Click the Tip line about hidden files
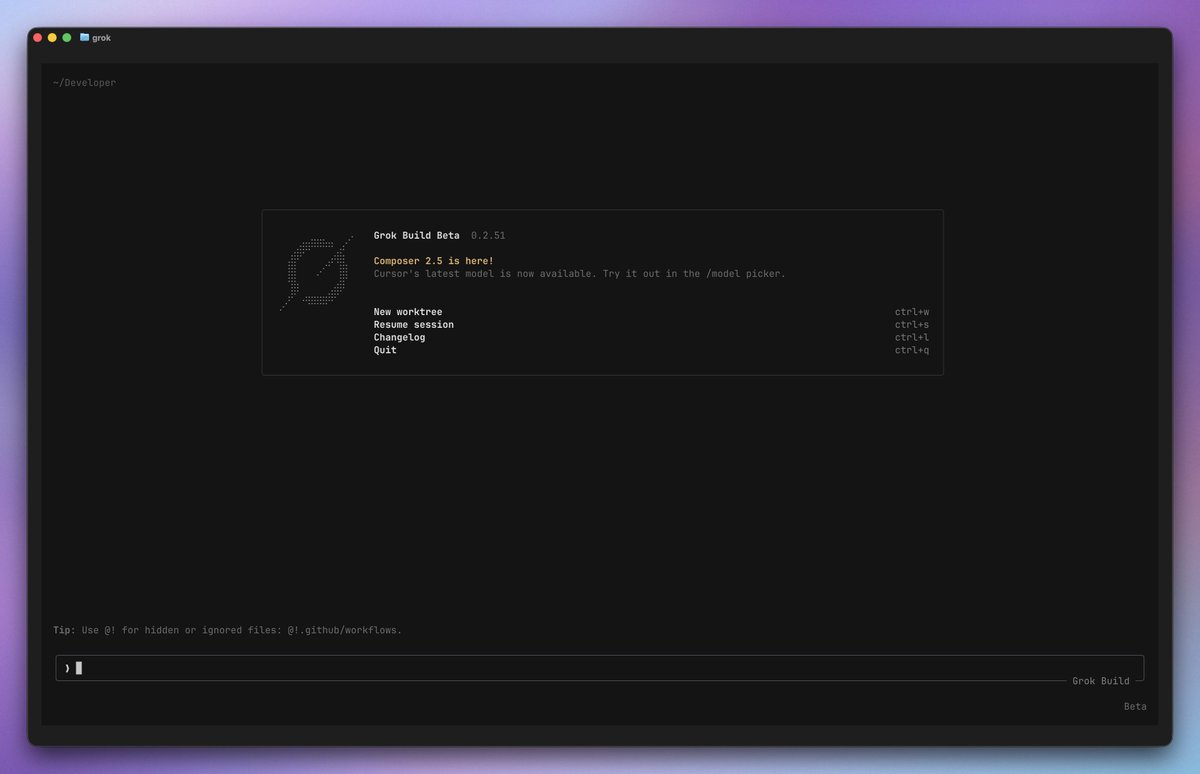The image size is (1200, 774). coord(228,631)
